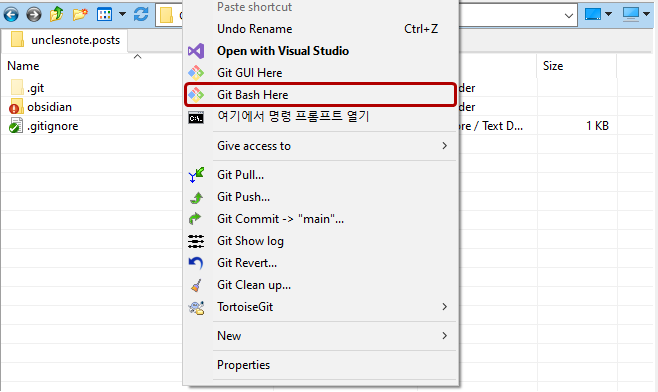This screenshot has width=658, height=392.
Task: Sort by the Size column header
Action: pos(553,66)
